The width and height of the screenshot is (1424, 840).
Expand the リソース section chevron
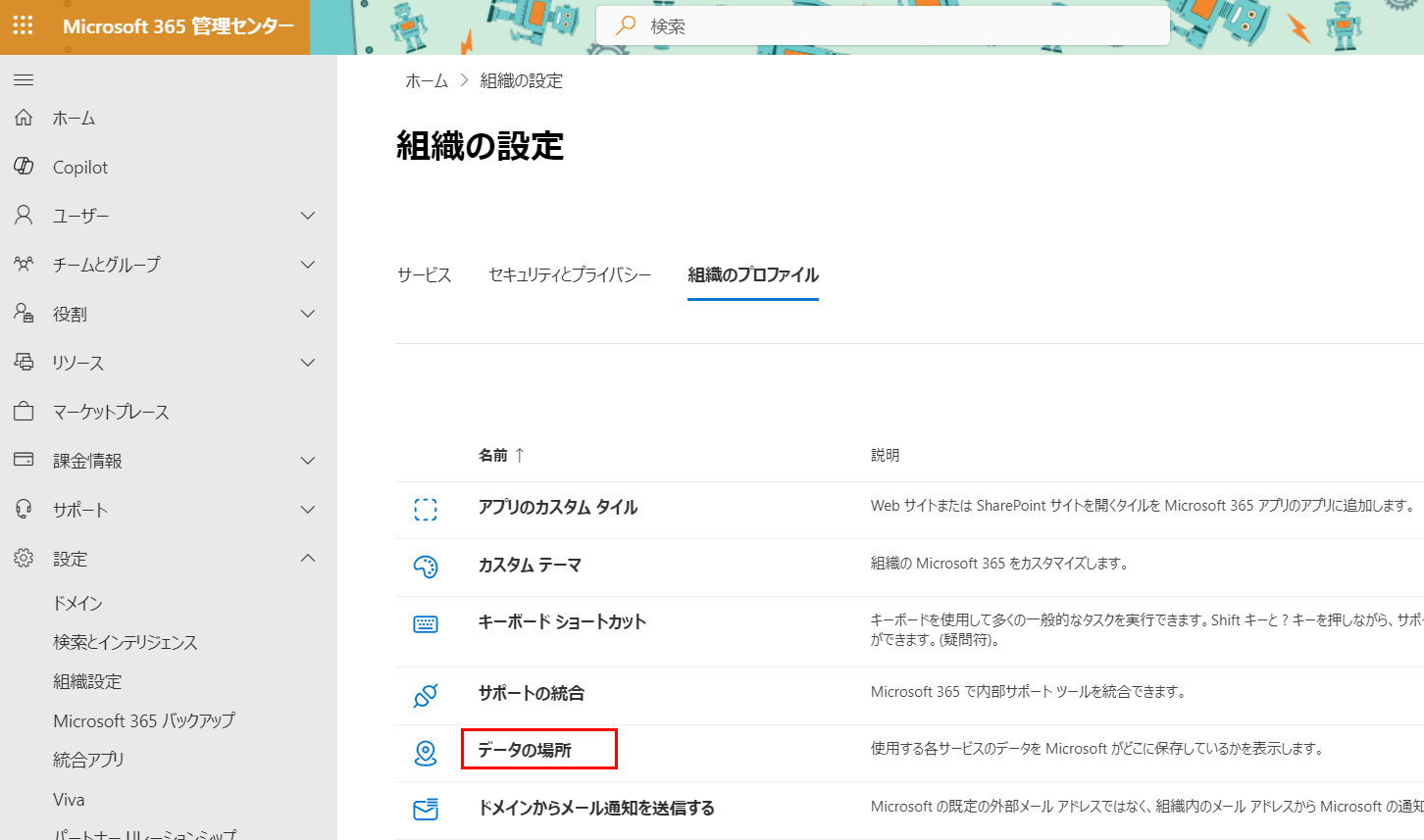point(308,363)
